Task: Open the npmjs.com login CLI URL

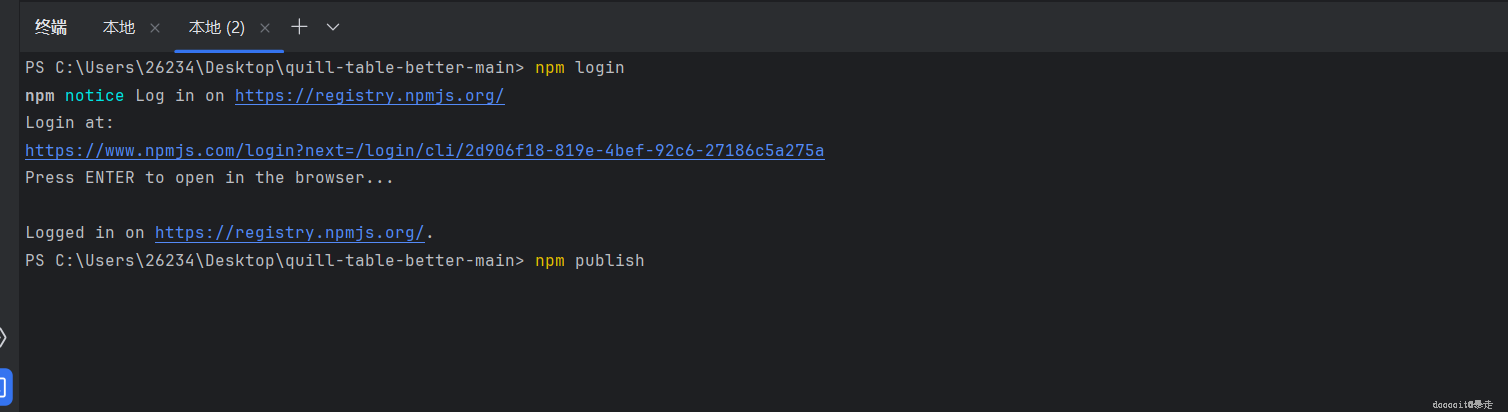Action: [x=424, y=151]
